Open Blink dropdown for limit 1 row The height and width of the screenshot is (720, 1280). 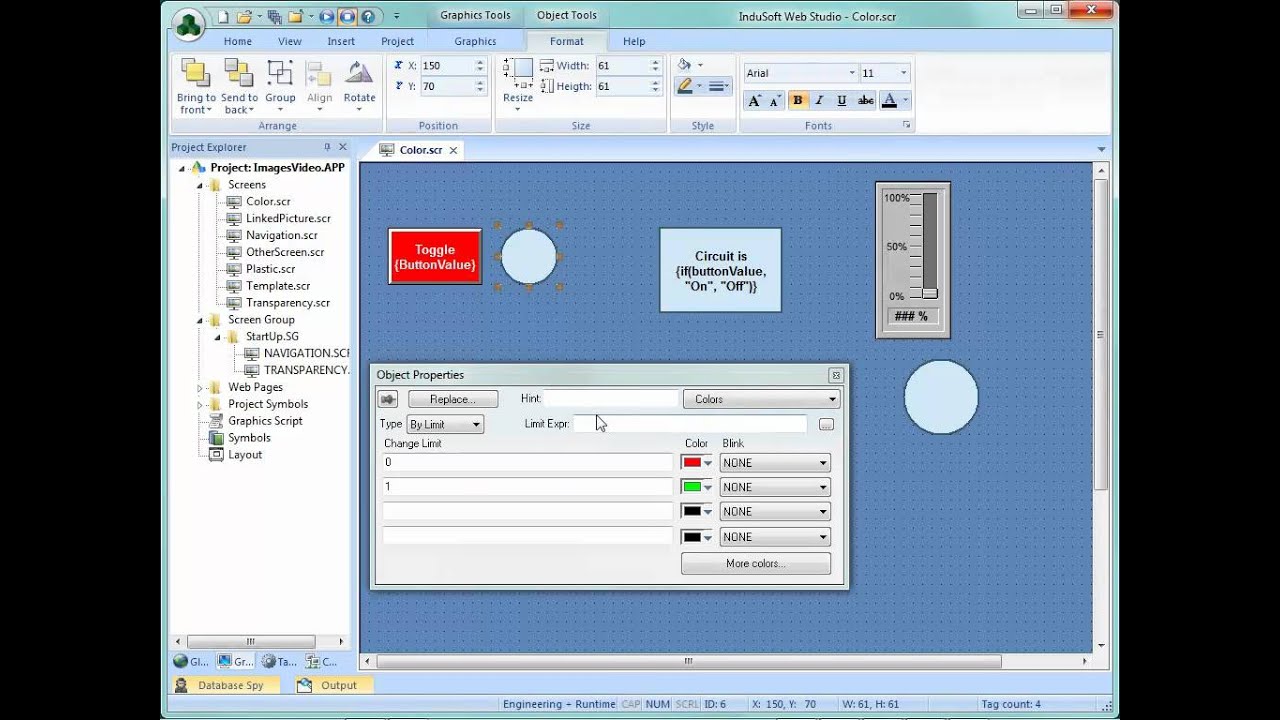pos(775,487)
